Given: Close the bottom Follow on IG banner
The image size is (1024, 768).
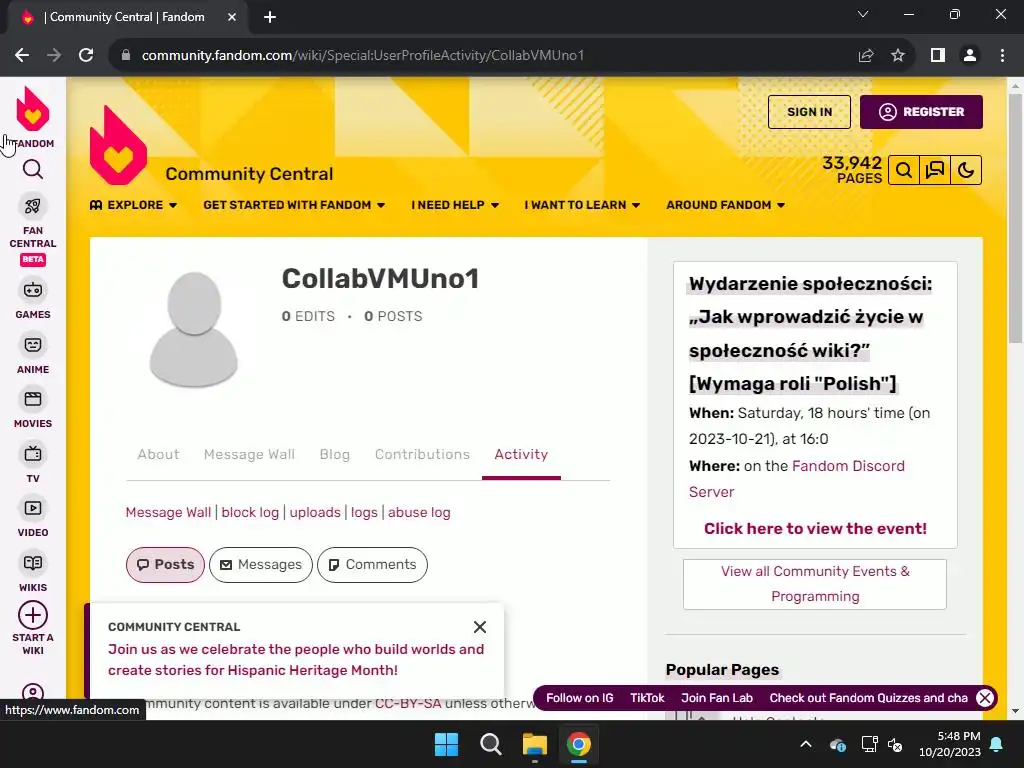Looking at the screenshot, I should click(985, 698).
